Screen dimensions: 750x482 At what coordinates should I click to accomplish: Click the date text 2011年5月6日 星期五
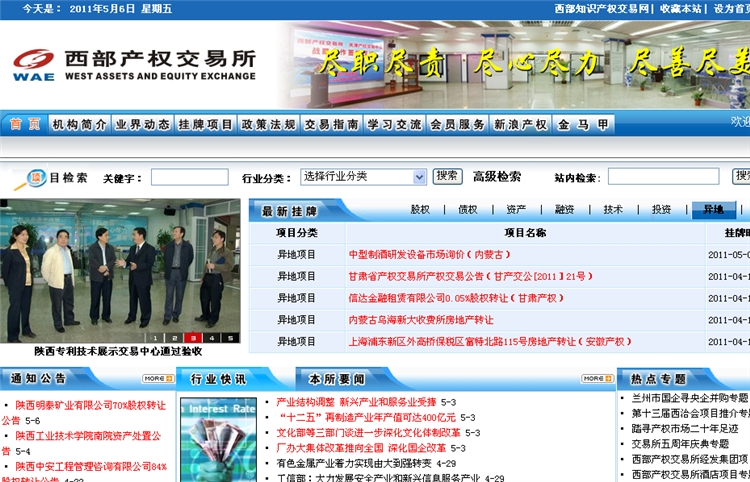pyautogui.click(x=121, y=9)
